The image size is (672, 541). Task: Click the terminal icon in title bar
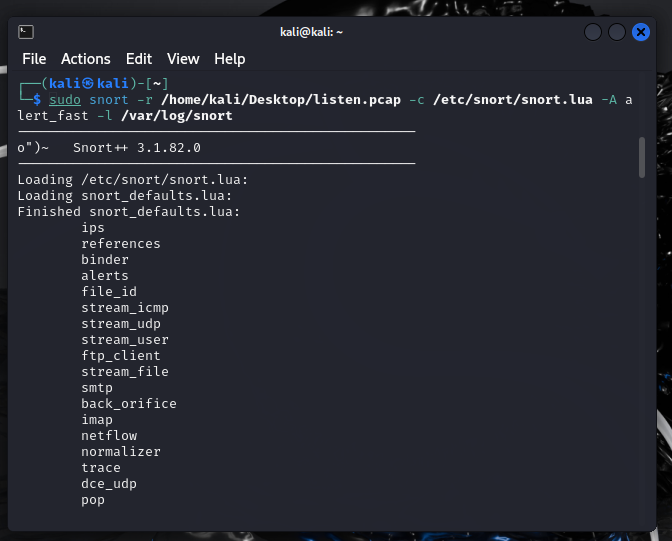[26, 32]
